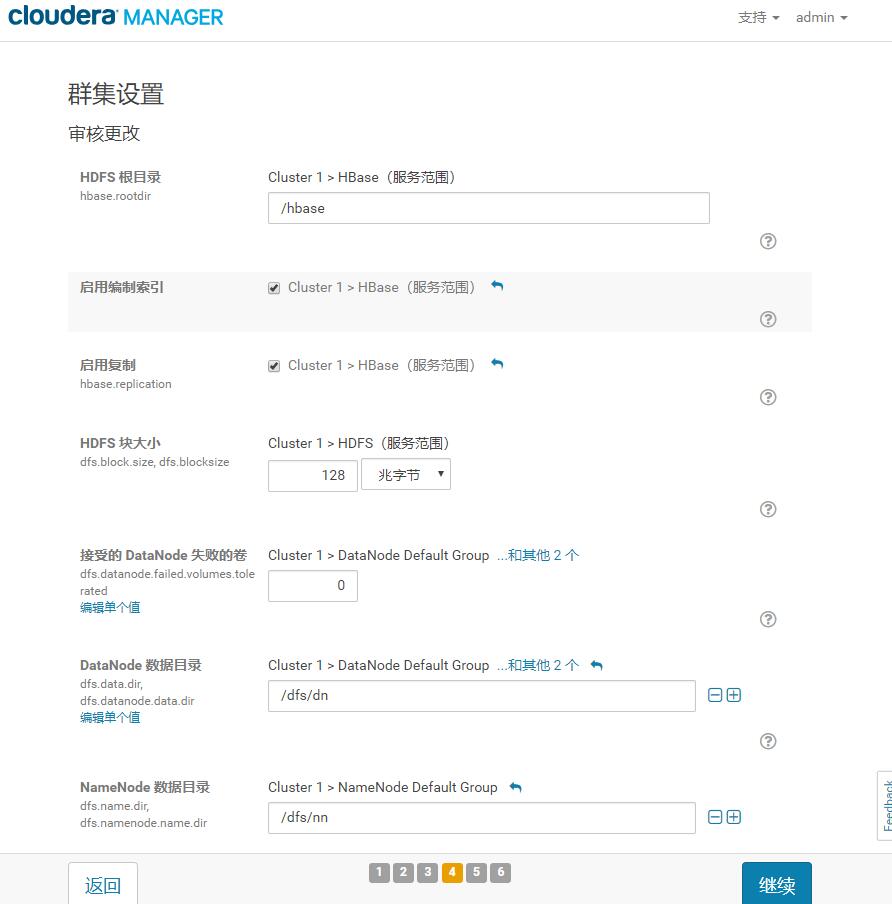Jump to wizard step 1

tap(379, 872)
